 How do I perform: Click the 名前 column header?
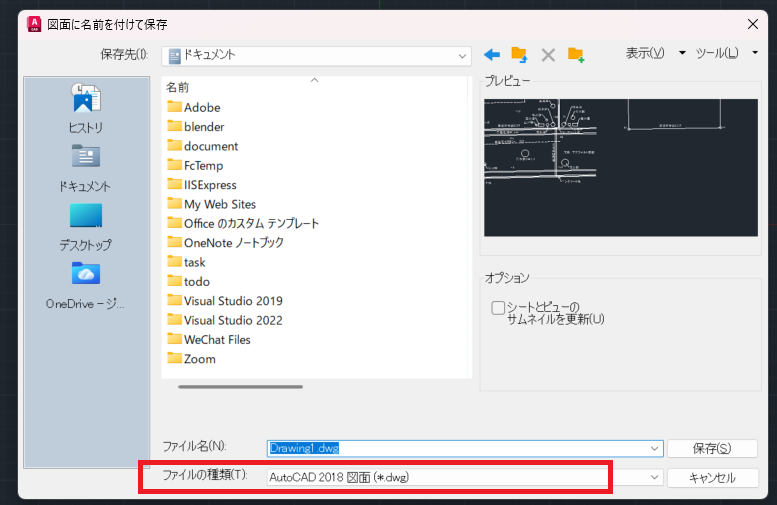178,87
